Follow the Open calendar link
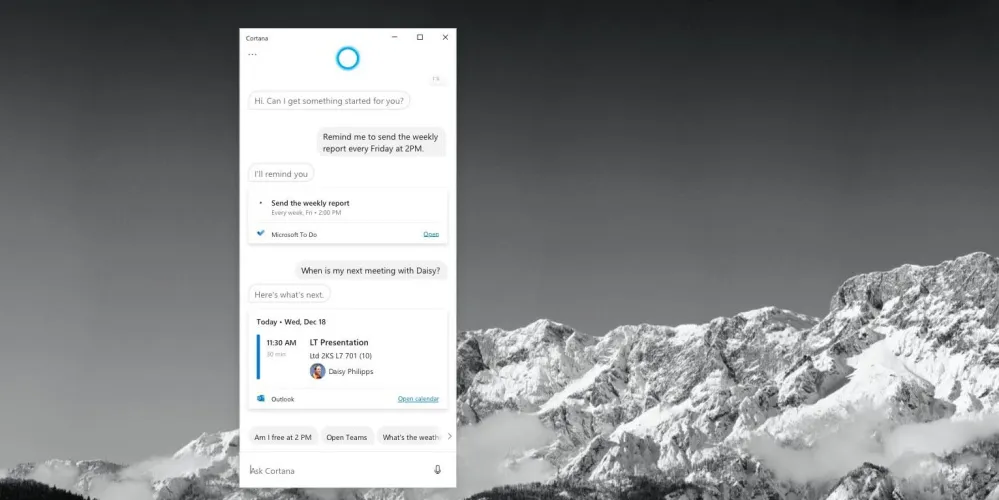The width and height of the screenshot is (999, 500). 418,399
